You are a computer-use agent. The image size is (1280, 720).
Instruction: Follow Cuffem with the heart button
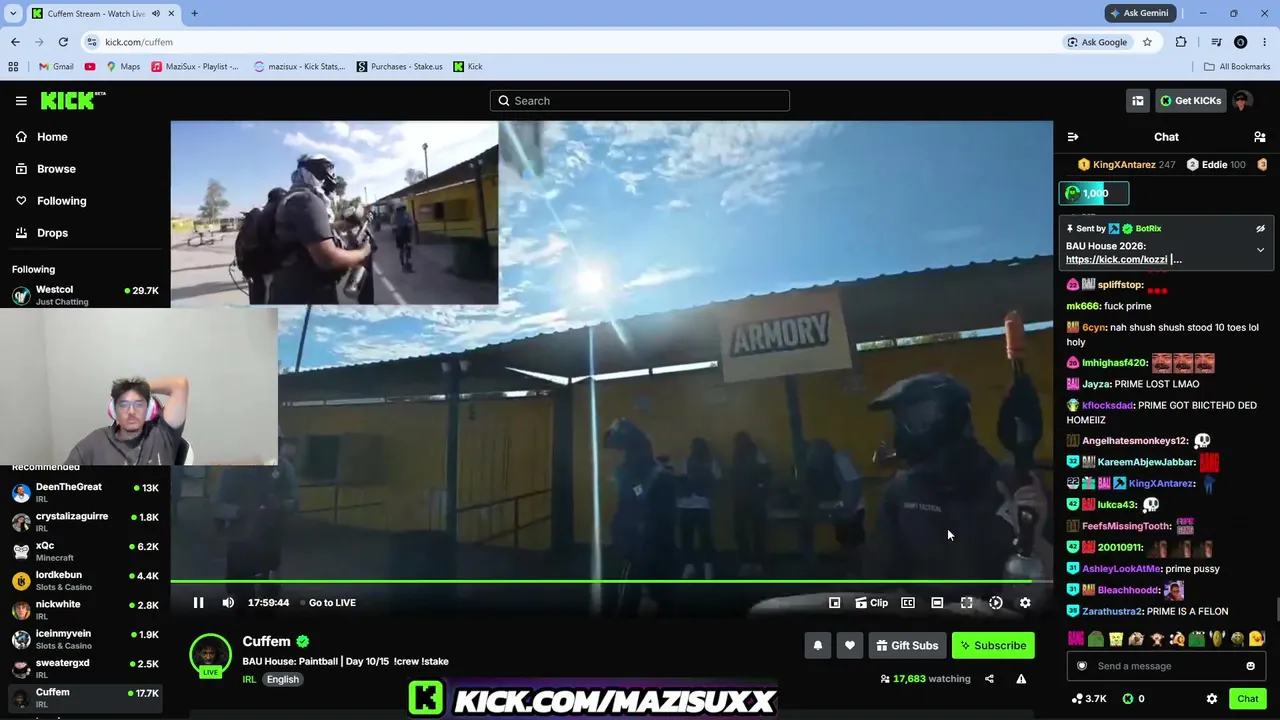pyautogui.click(x=850, y=646)
